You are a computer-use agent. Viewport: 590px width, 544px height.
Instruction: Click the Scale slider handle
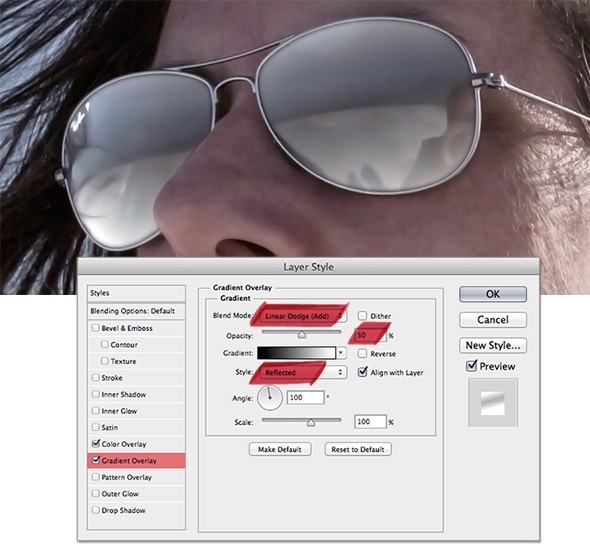pos(310,422)
